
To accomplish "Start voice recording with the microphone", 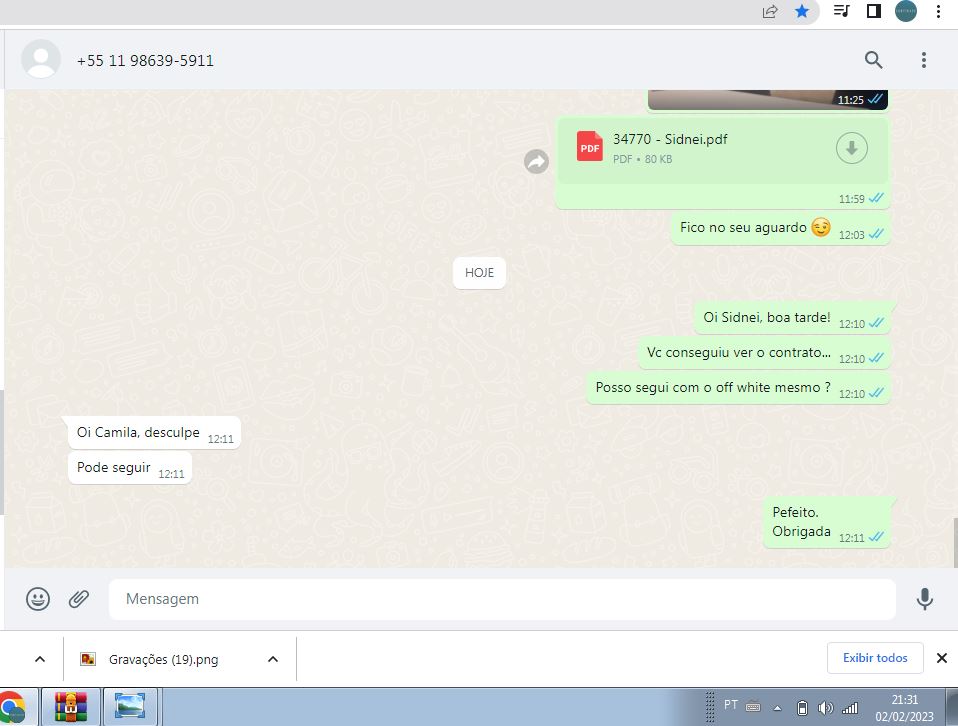I will (924, 599).
